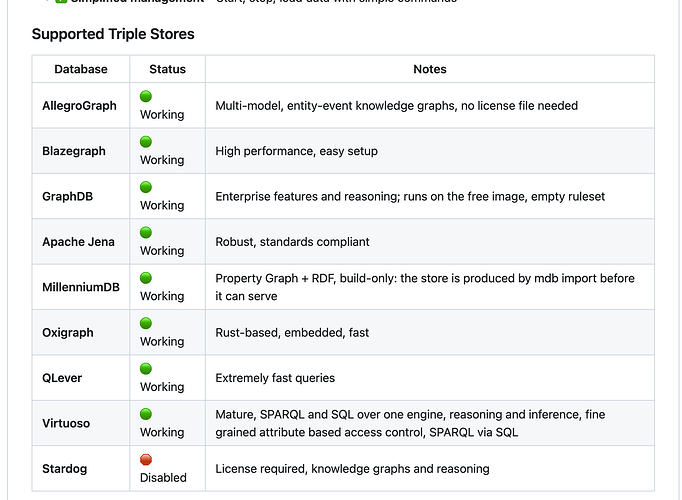Image resolution: width=682 pixels, height=500 pixels.
Task: Select the 'Supported Triple Stores' heading
Action: pyautogui.click(x=113, y=34)
